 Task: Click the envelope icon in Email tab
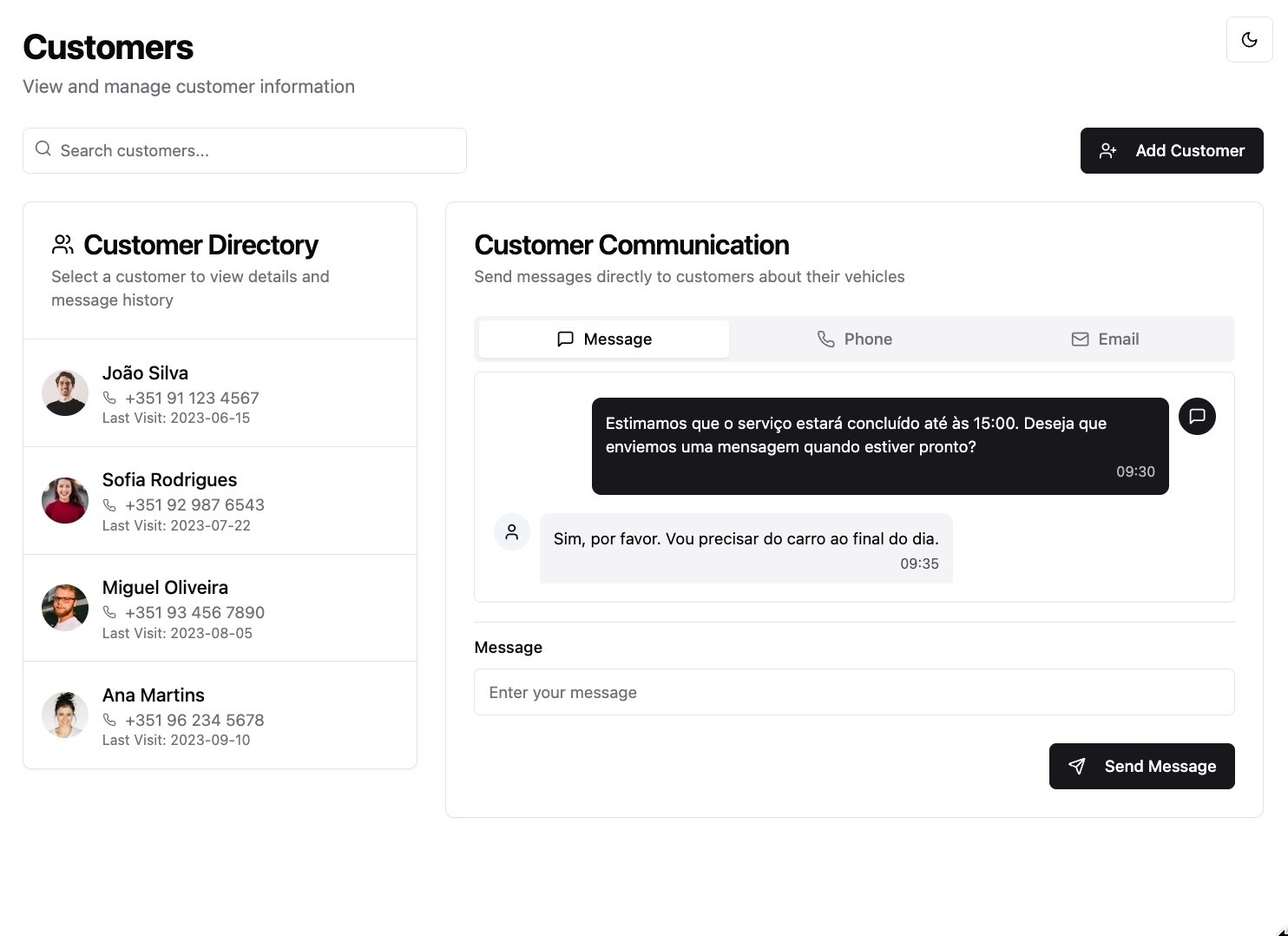[x=1080, y=339]
